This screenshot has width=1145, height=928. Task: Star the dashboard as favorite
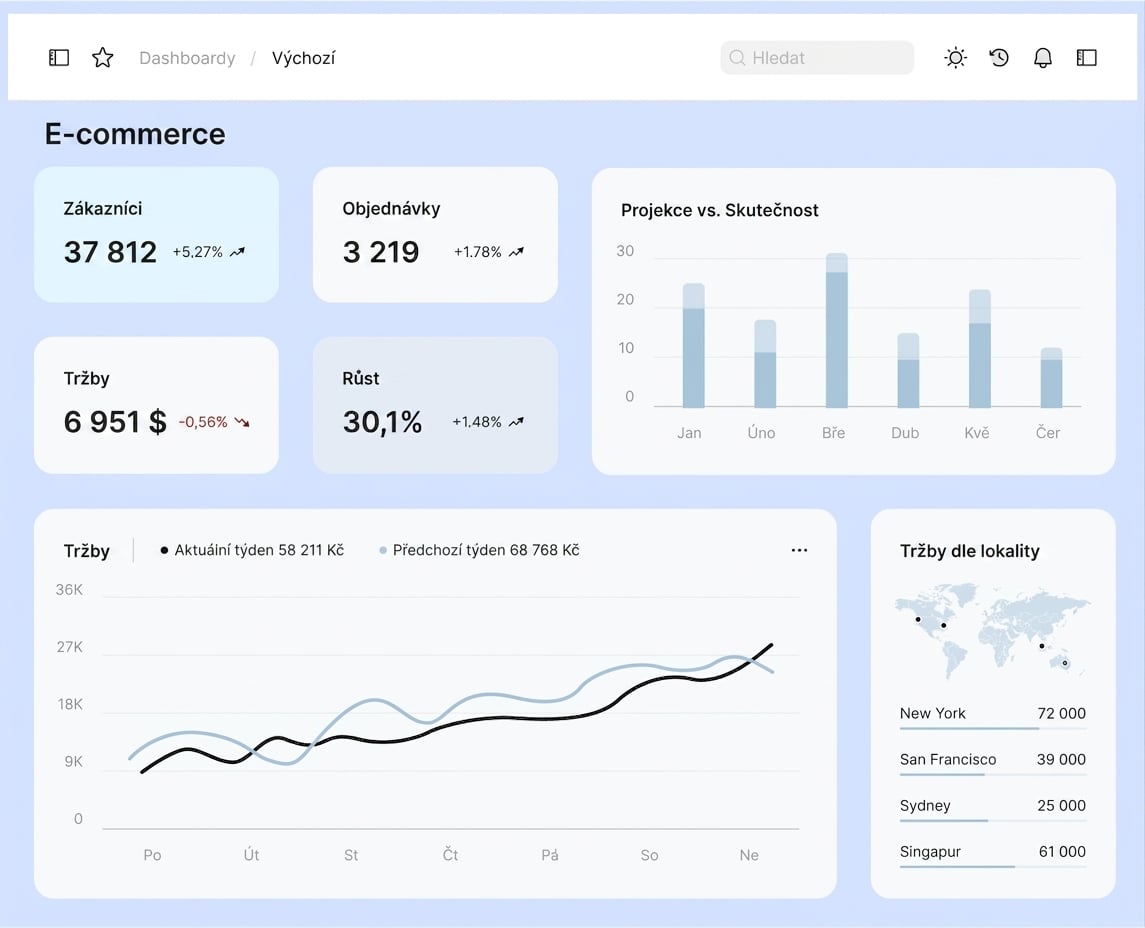click(x=102, y=58)
